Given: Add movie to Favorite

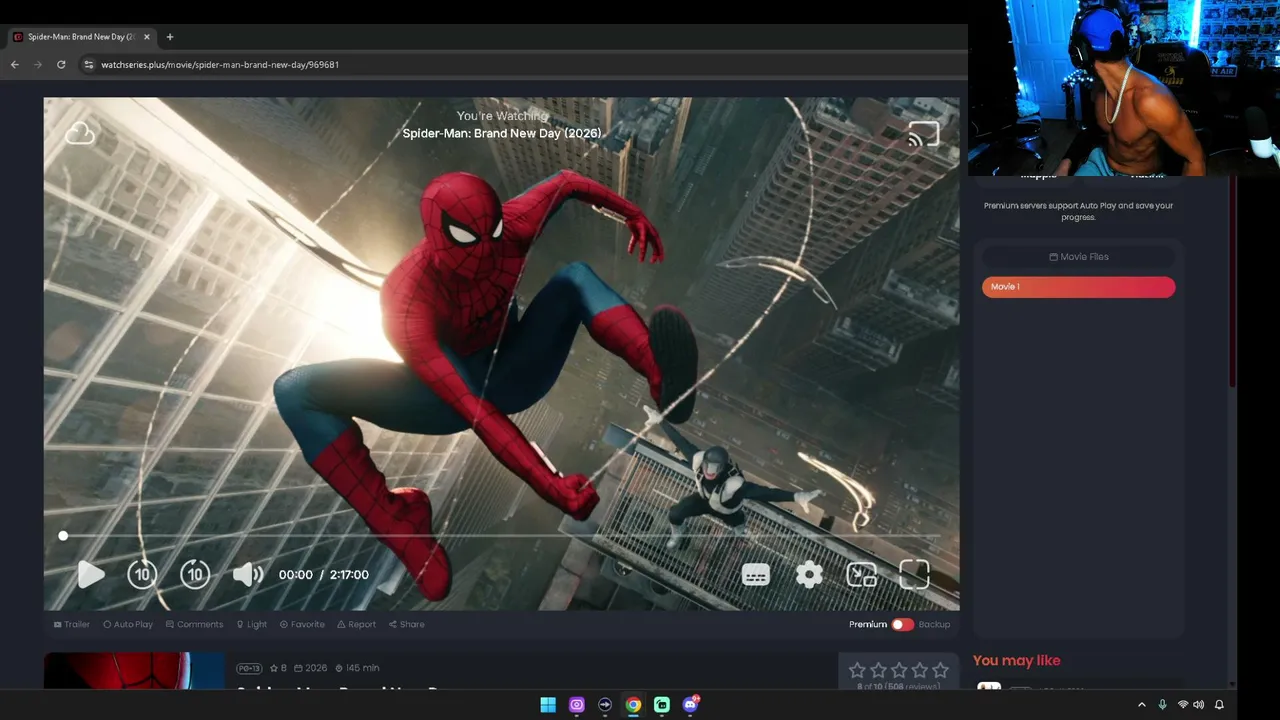Looking at the screenshot, I should click(x=302, y=624).
